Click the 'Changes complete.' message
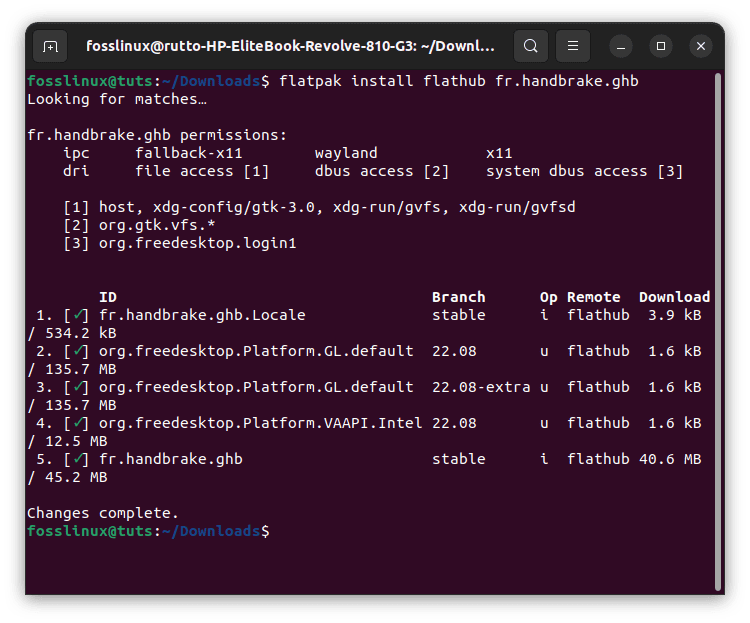The image size is (750, 623). 103,513
